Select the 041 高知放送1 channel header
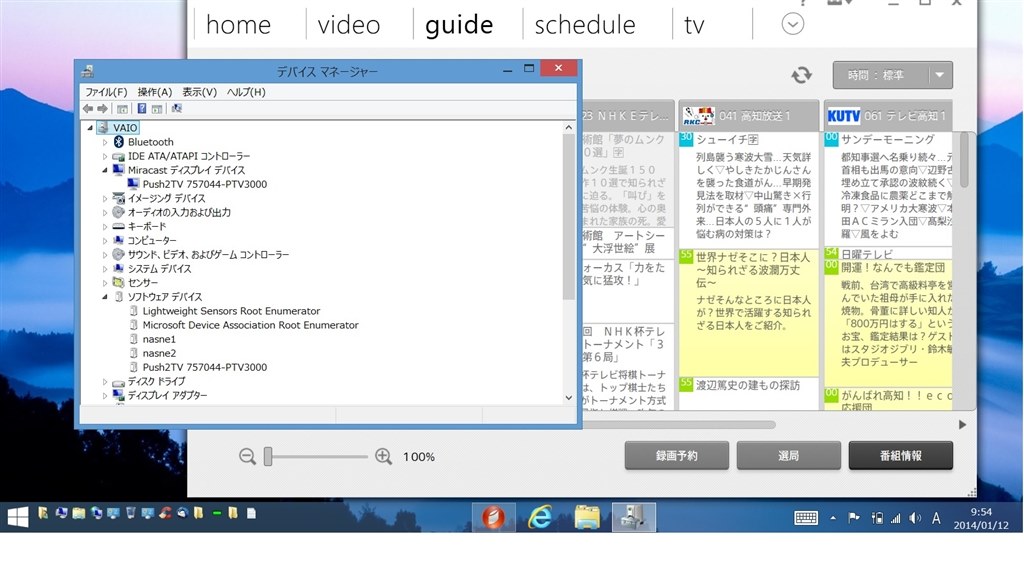This screenshot has width=1024, height=576. point(748,116)
